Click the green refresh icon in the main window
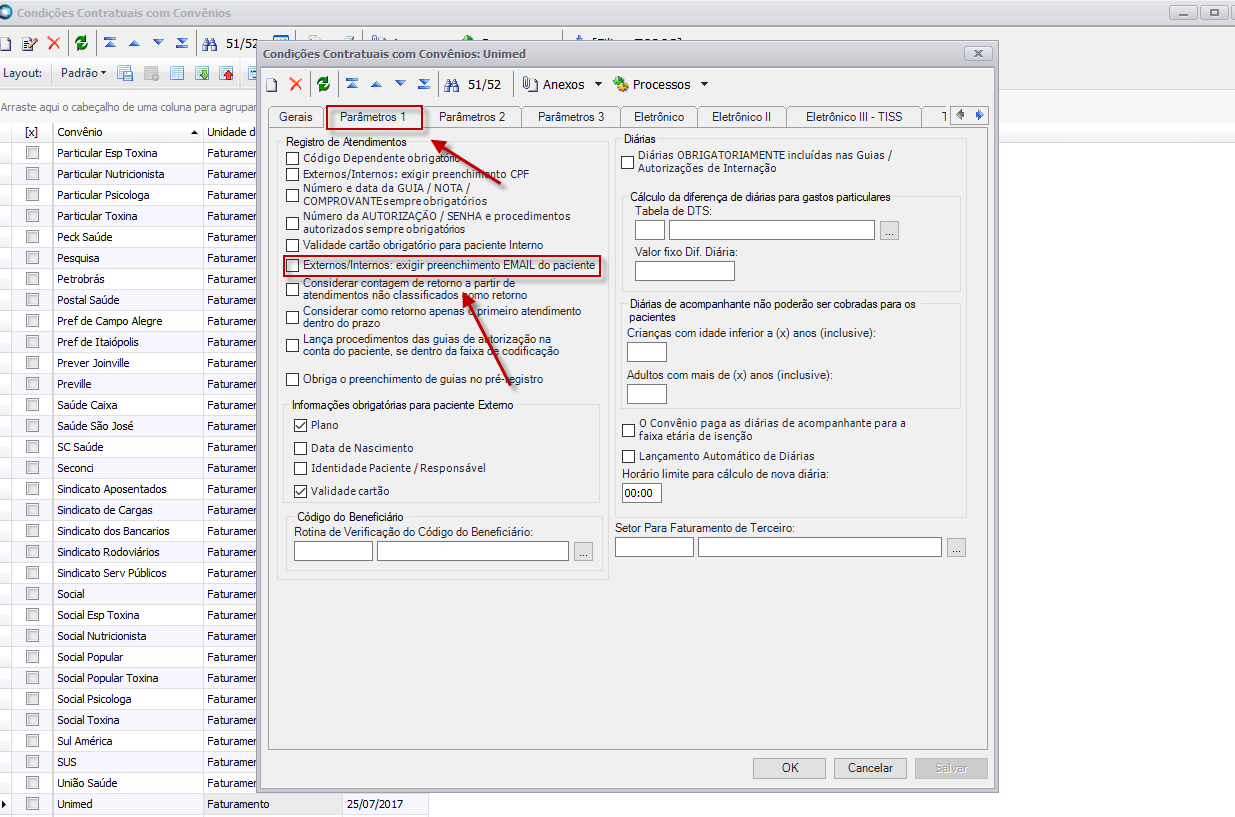 coord(81,44)
